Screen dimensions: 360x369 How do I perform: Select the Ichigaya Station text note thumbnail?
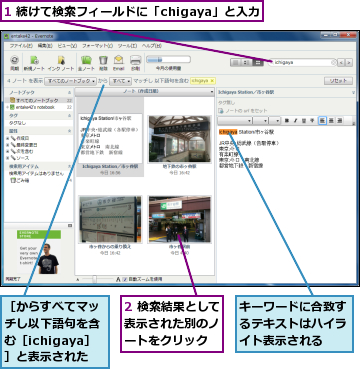[110, 138]
